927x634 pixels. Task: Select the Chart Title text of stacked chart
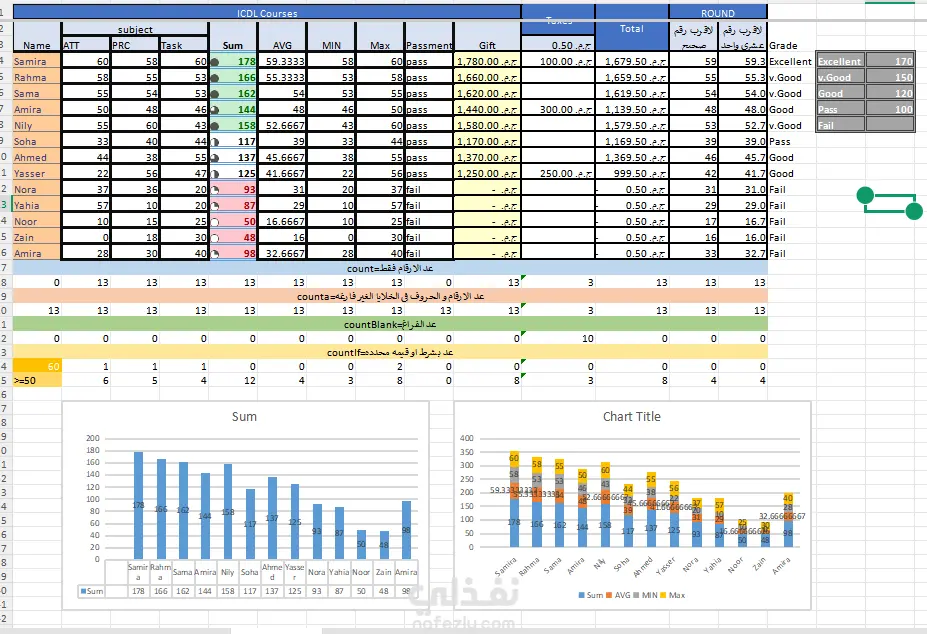631,416
